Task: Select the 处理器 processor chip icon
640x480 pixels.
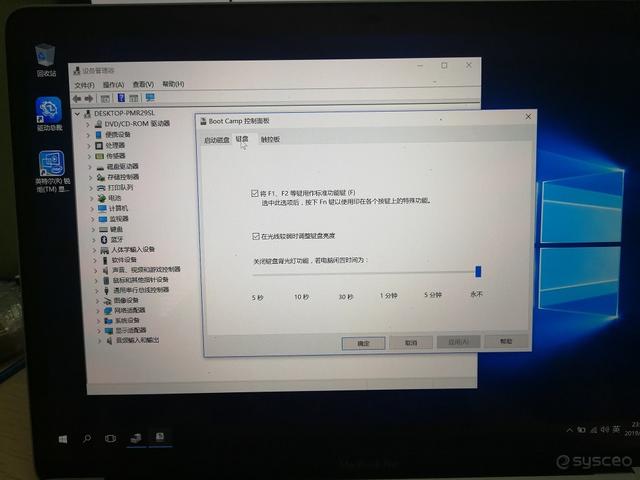Action: tap(99, 145)
